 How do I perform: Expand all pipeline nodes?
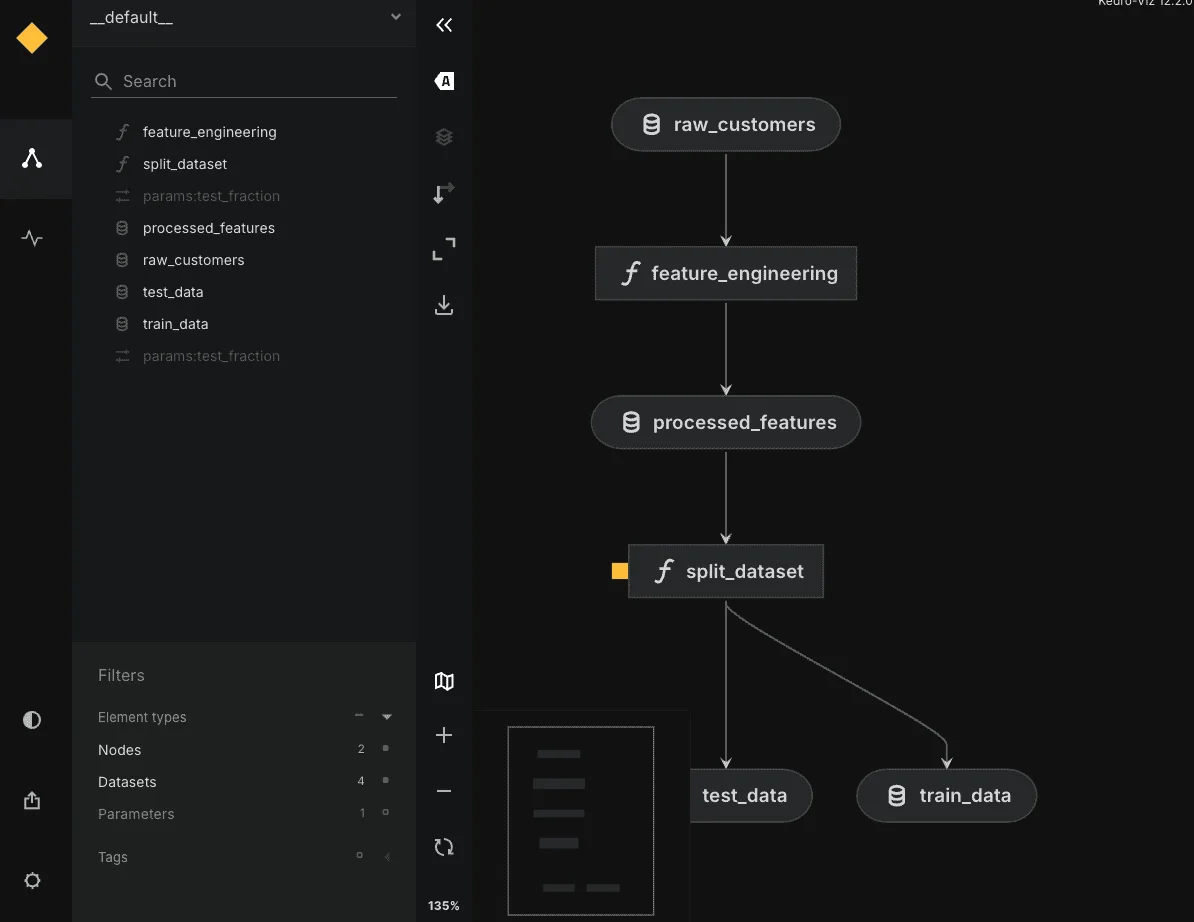(x=444, y=249)
